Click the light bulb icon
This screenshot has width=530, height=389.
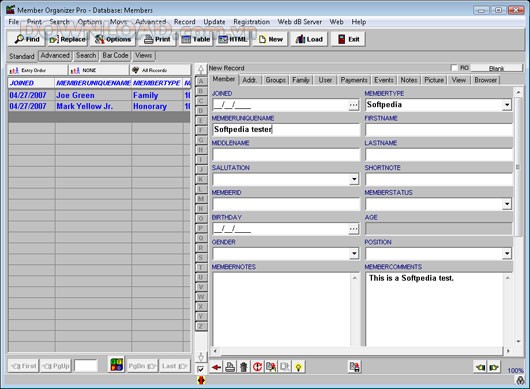[298, 367]
